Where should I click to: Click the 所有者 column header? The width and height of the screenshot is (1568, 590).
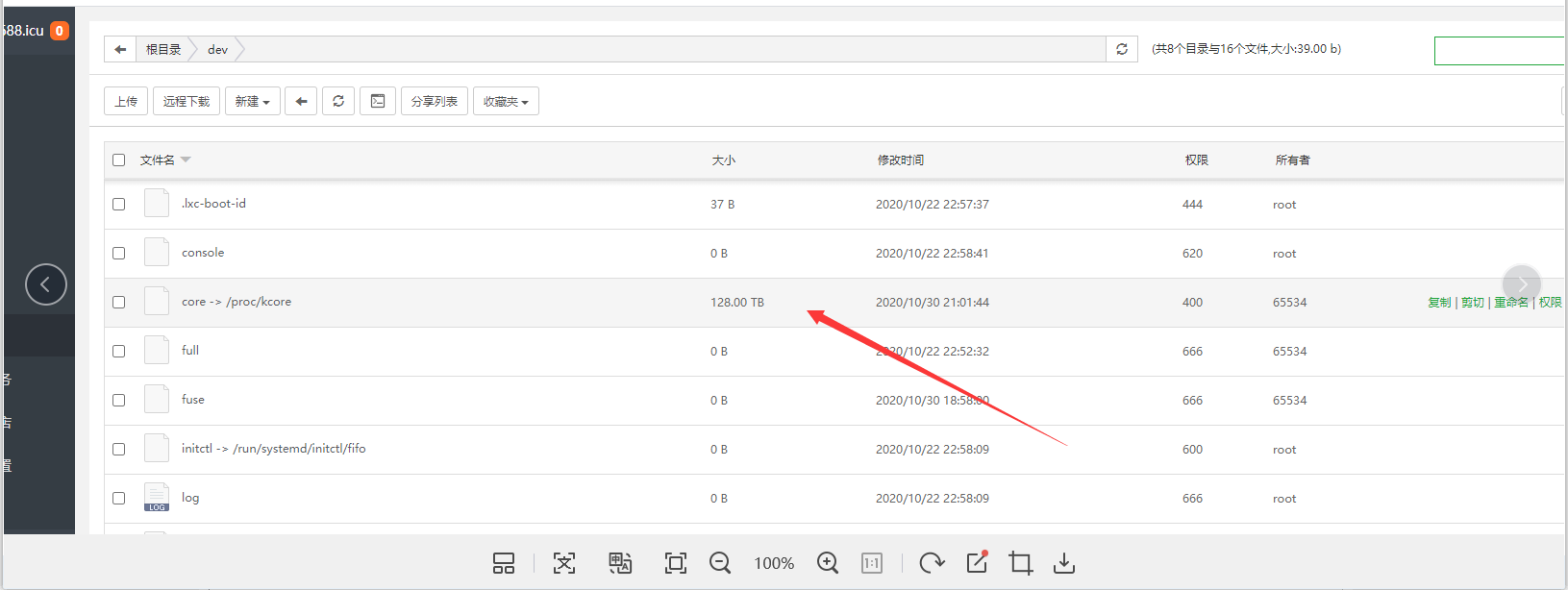1293,160
